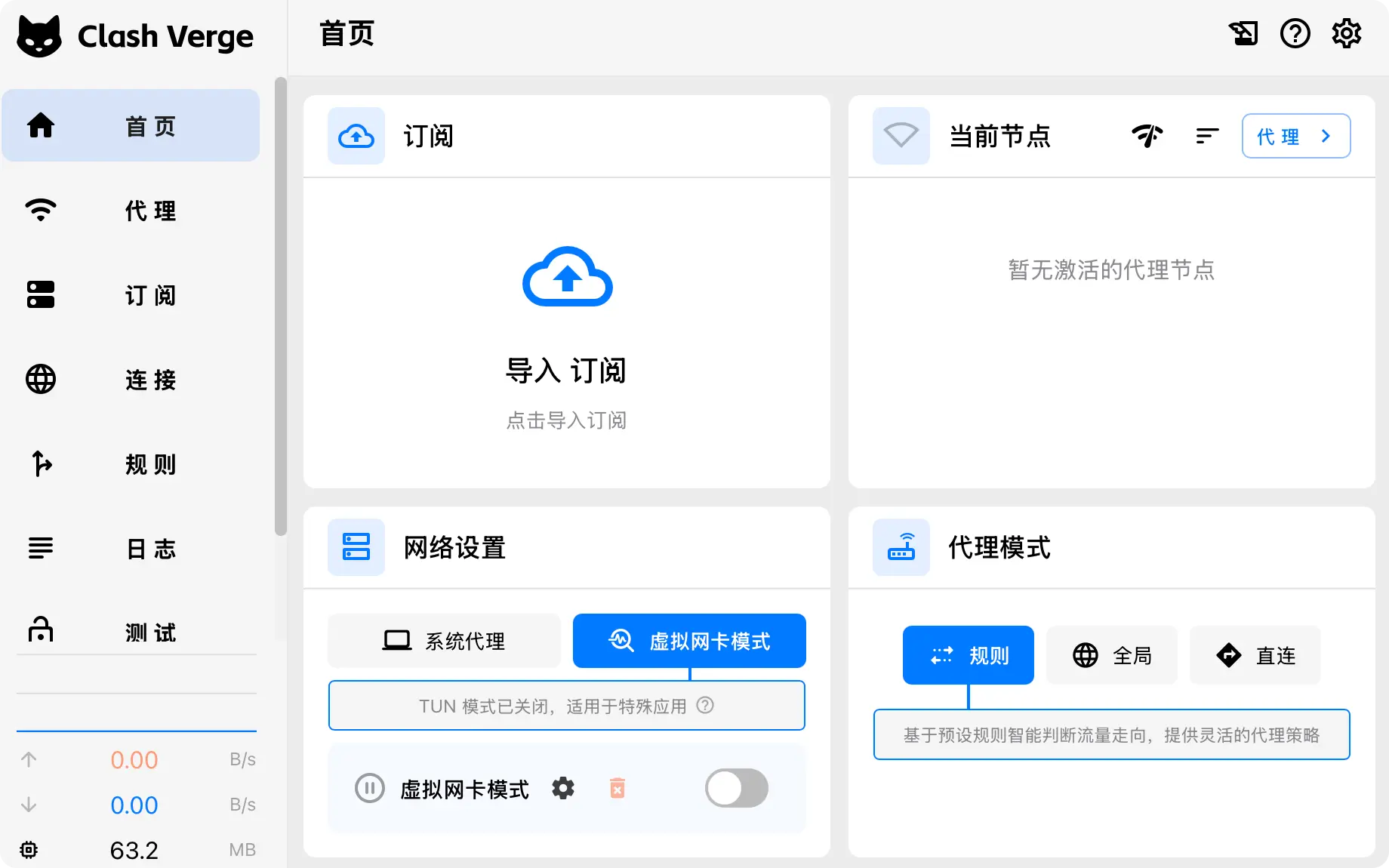Switch network setting to 系统代理

444,641
